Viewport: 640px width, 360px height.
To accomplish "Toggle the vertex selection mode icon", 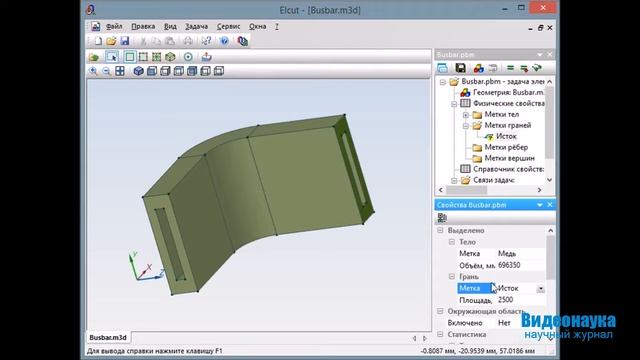I will (157, 57).
